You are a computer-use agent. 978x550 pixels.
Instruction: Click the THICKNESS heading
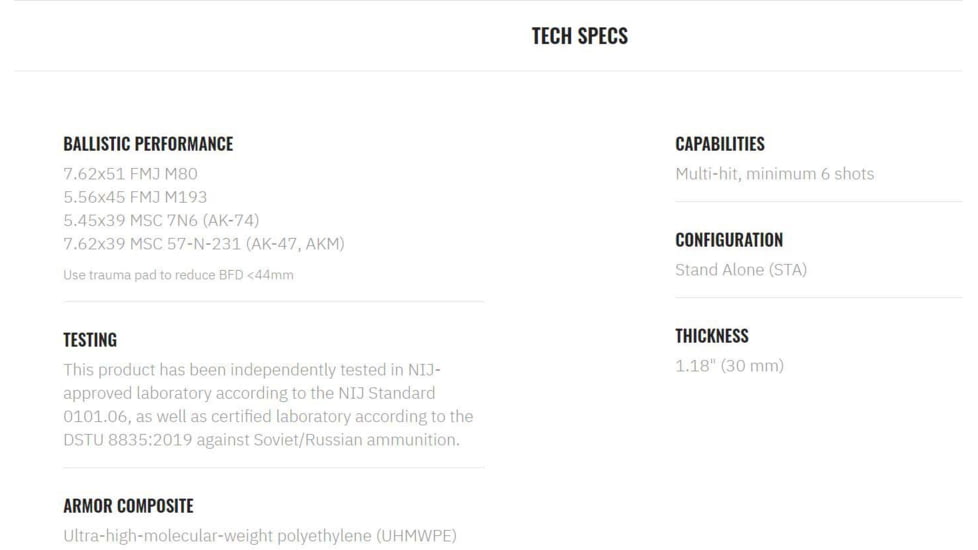[711, 336]
